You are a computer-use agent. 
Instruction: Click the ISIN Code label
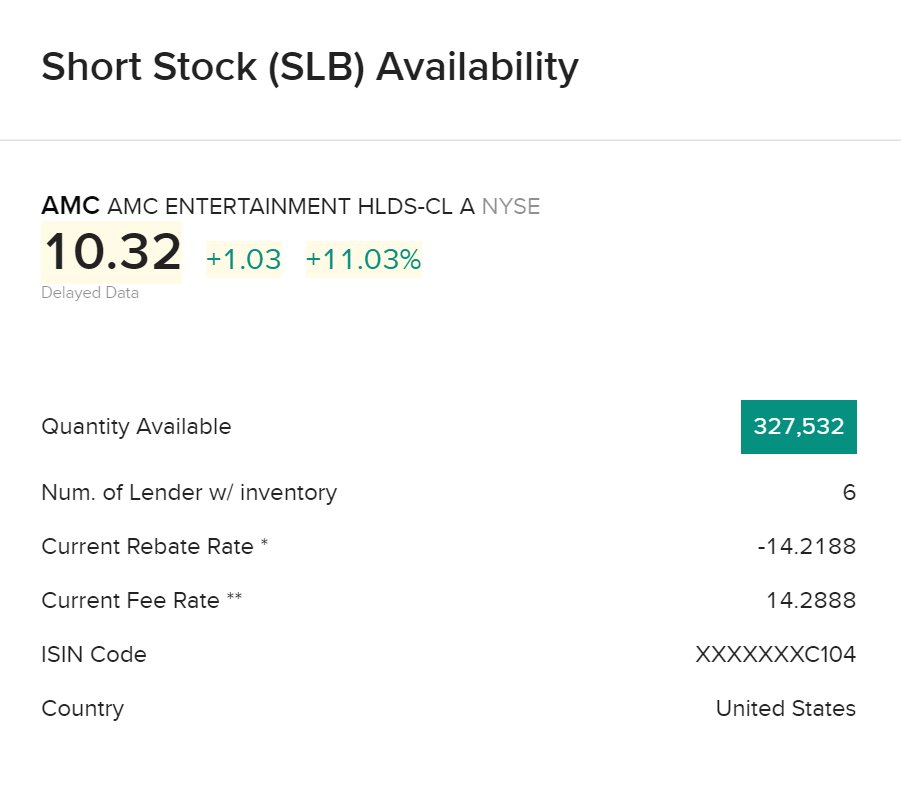tap(94, 655)
